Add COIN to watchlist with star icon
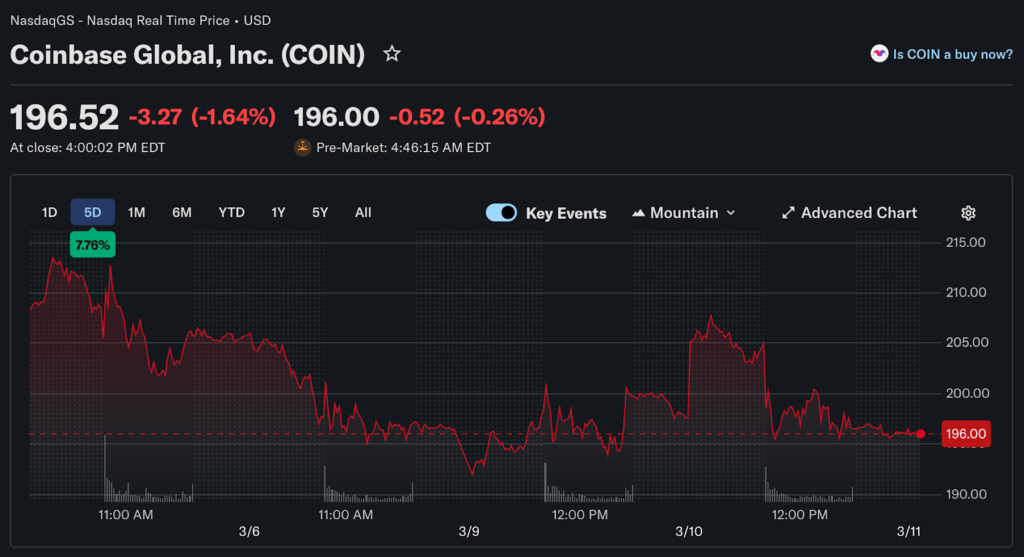Screen dimensions: 1024x557 [392, 54]
